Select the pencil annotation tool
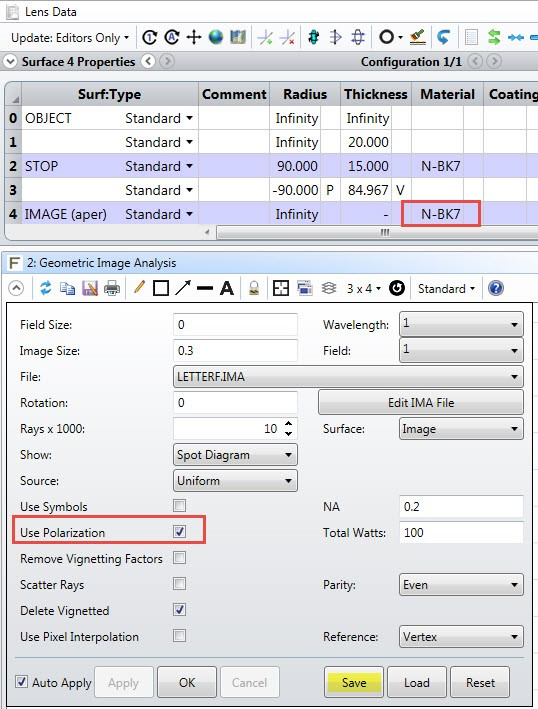Screen dimensions: 538x709 click(139, 287)
